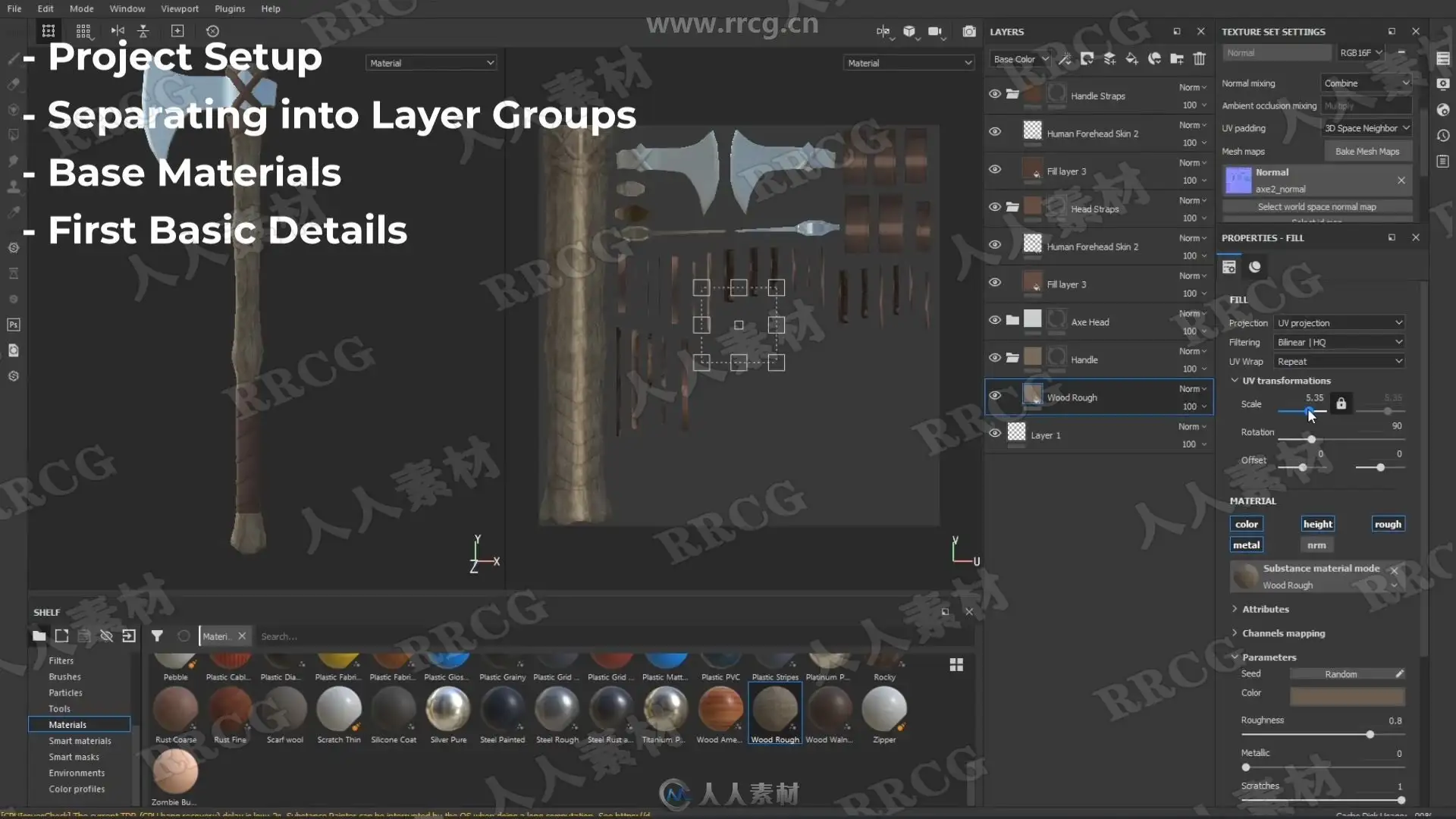1456x819 pixels.
Task: Click the add fill layer icon
Action: point(1131,59)
